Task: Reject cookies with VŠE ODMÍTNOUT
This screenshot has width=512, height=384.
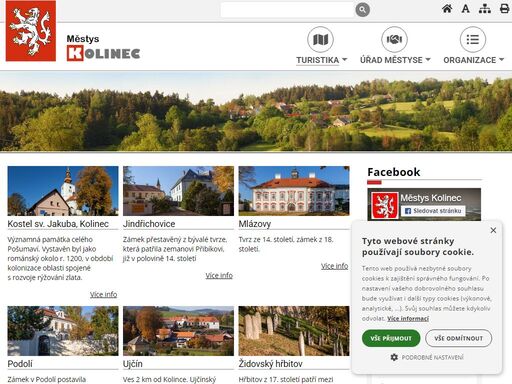Action: (458, 338)
